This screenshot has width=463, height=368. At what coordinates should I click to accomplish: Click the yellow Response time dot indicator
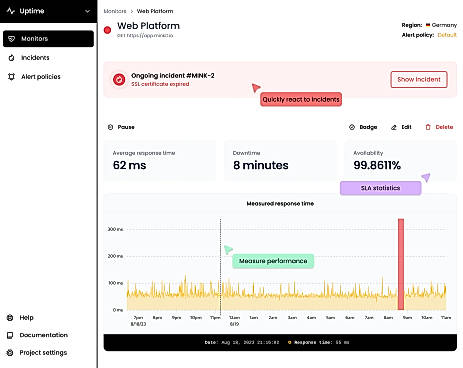[289, 342]
